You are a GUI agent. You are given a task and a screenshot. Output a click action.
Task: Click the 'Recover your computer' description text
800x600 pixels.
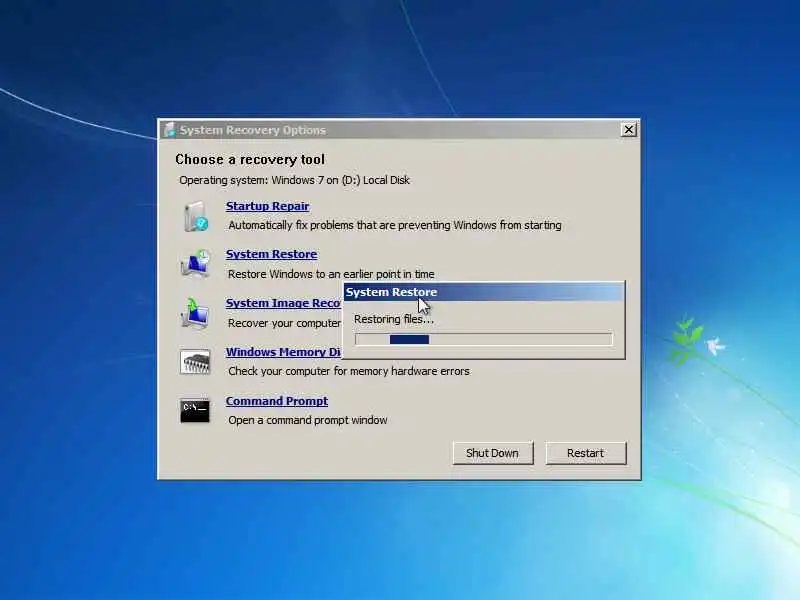coord(284,323)
